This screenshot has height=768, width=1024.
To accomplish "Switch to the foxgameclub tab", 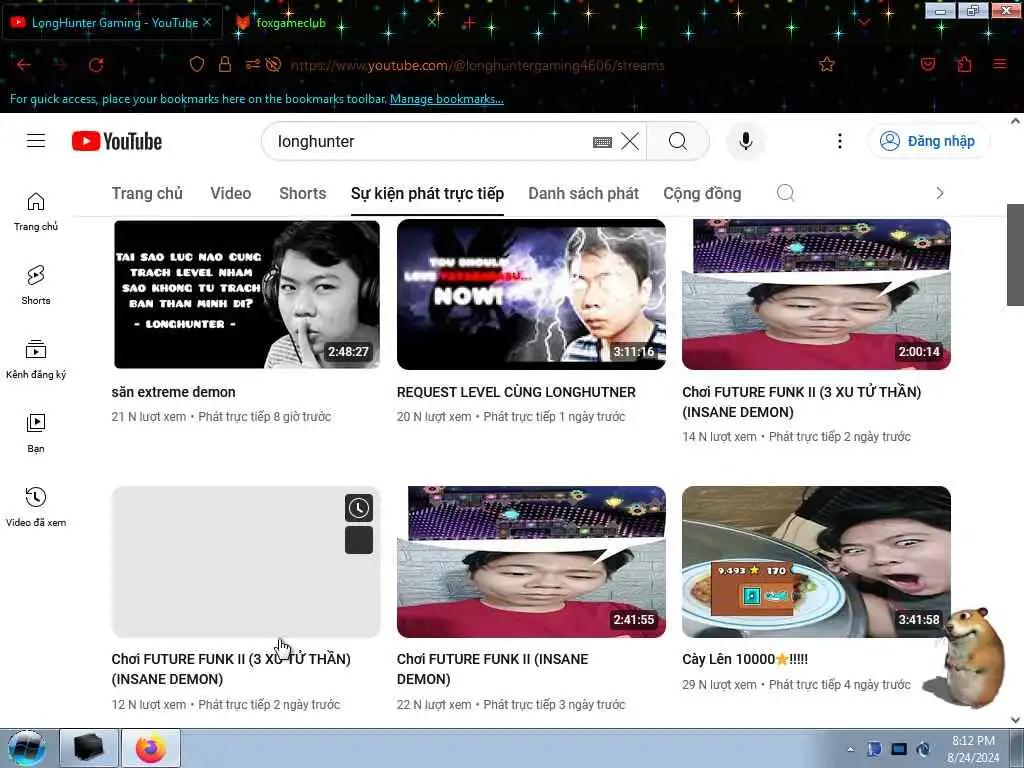I will click(291, 23).
